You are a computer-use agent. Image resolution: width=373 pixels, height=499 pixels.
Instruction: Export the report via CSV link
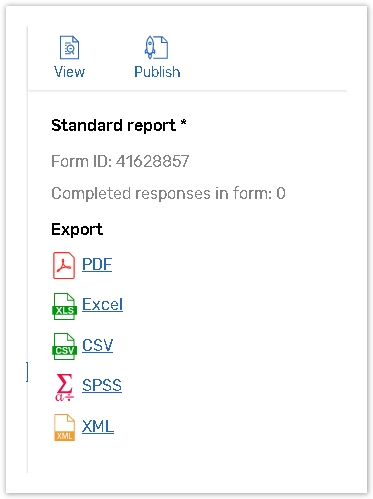98,345
